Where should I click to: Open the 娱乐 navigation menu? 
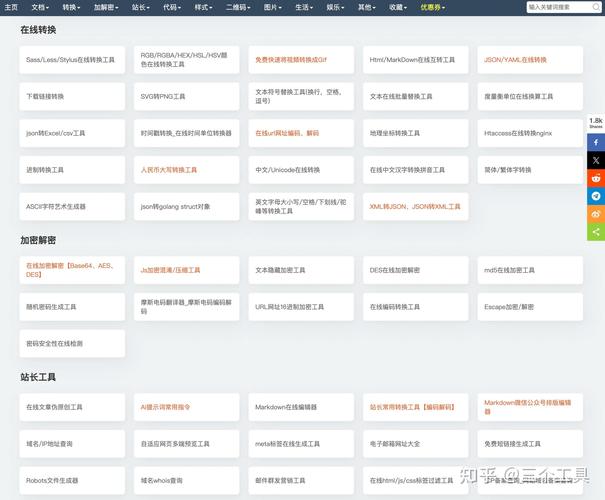335,7
